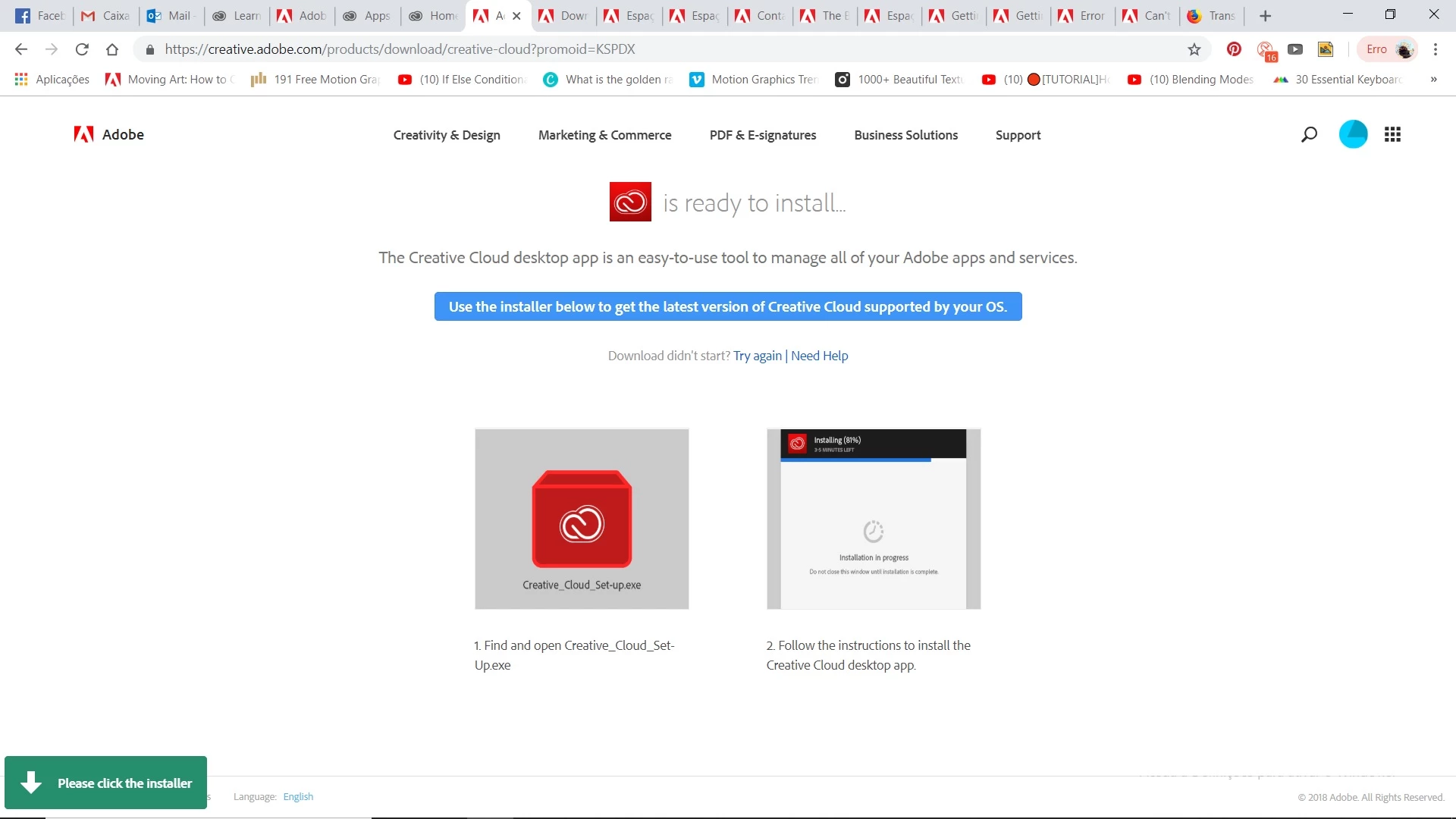Open a new browser tab
Viewport: 1456px width, 819px height.
tap(1265, 15)
